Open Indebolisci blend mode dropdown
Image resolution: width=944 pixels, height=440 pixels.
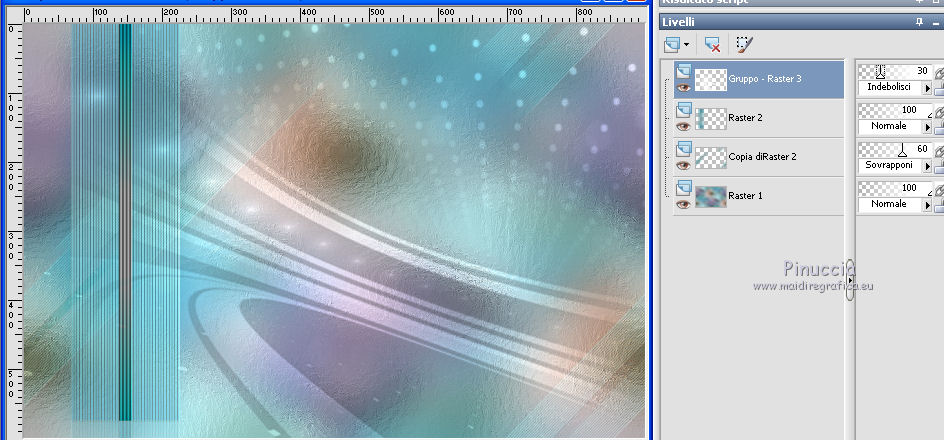coord(927,88)
